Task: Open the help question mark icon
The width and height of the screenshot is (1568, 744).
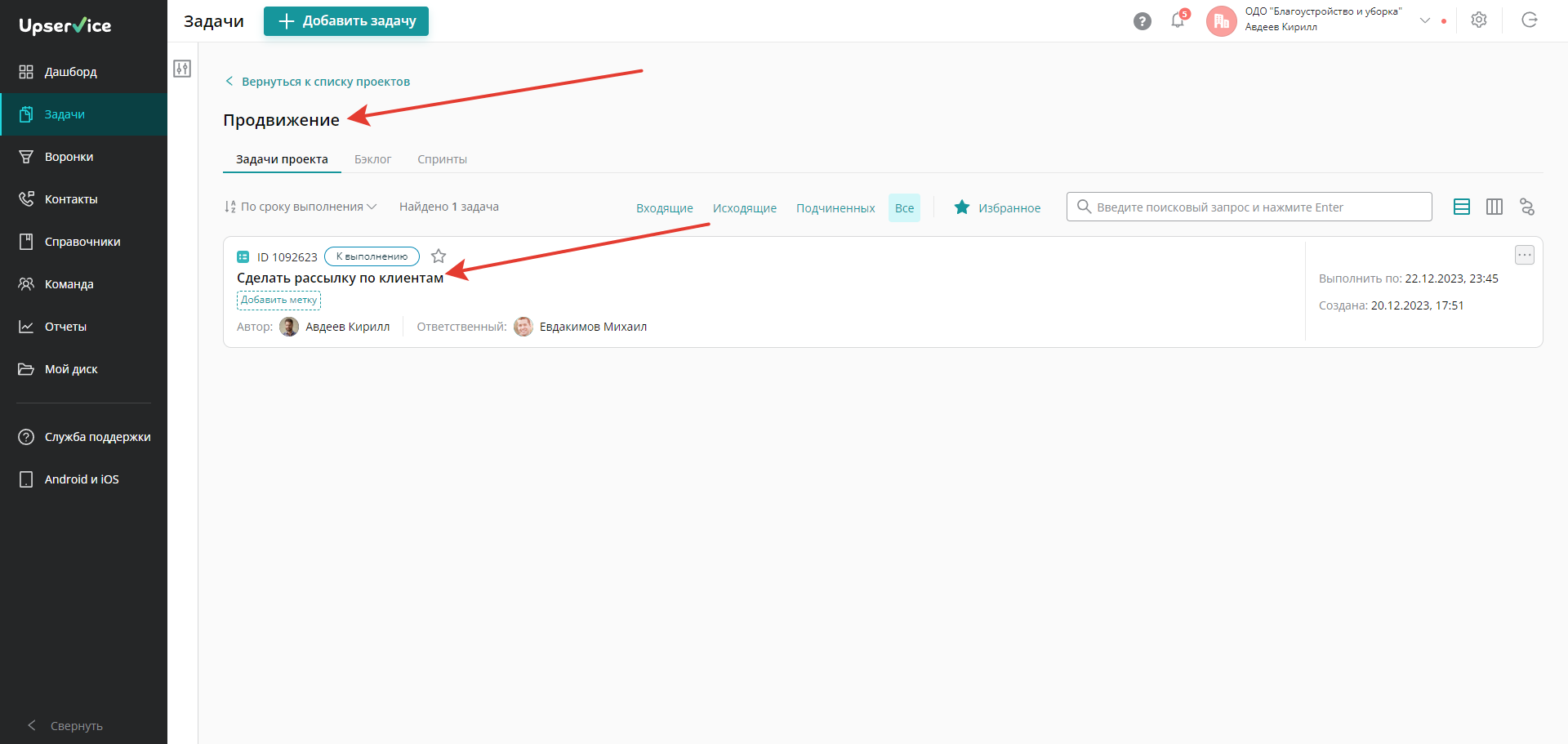Action: 1143,21
